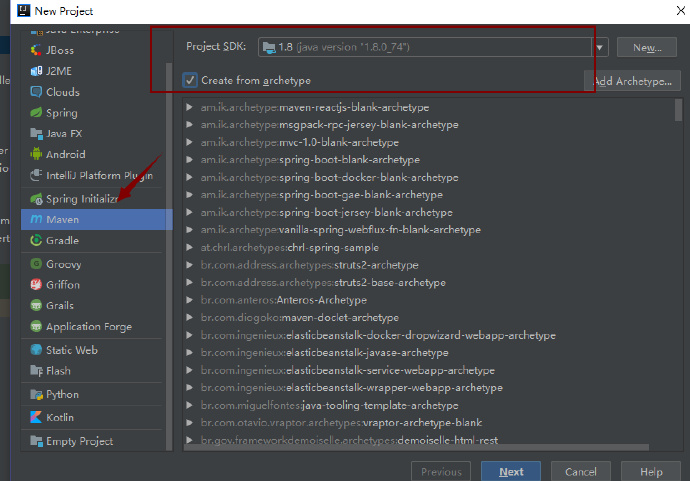Select elasticbeanstalk-wrapper-webapp-archetype row
The height and width of the screenshot is (481, 690).
tap(429, 387)
